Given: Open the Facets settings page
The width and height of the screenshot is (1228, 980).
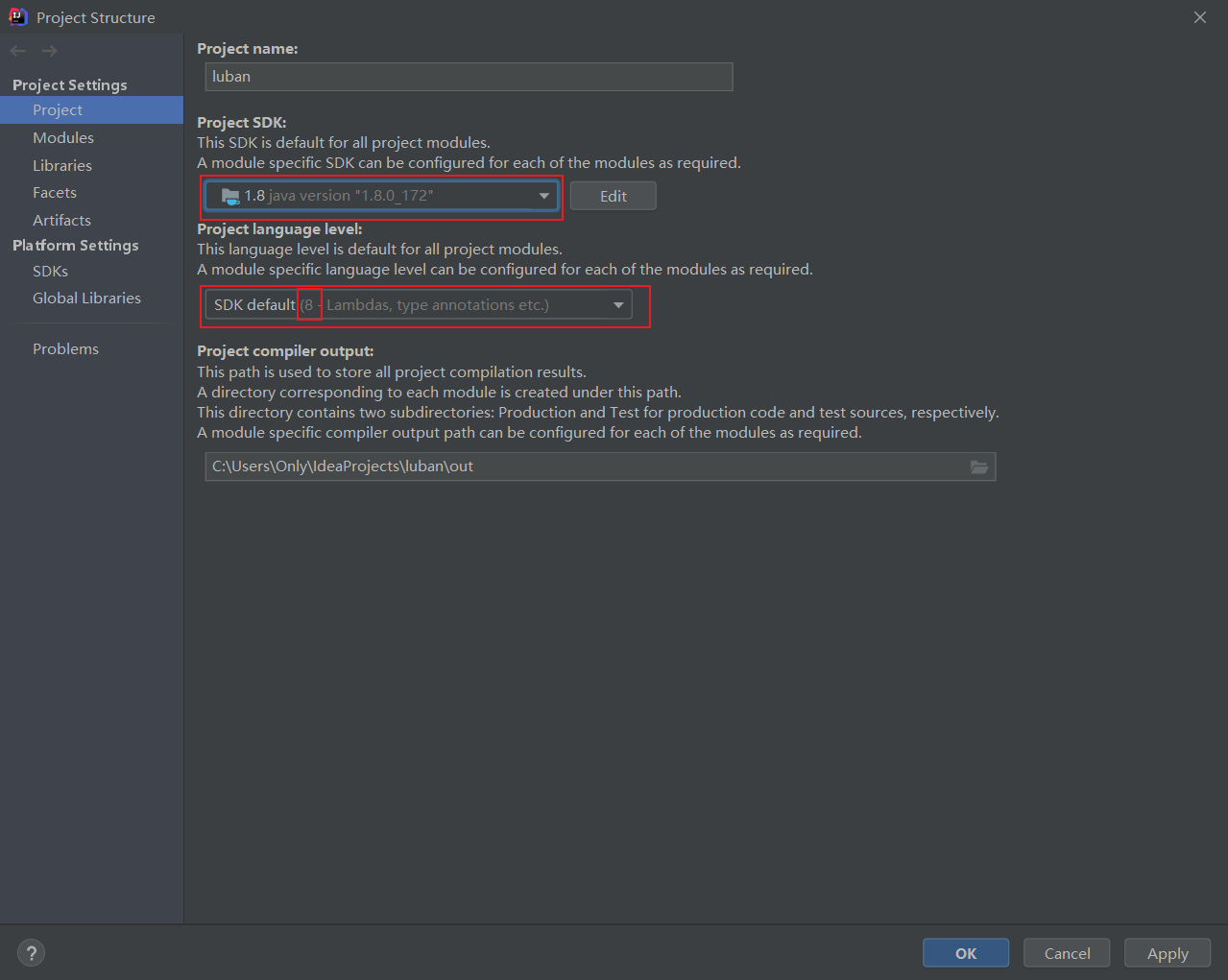Looking at the screenshot, I should 54,192.
